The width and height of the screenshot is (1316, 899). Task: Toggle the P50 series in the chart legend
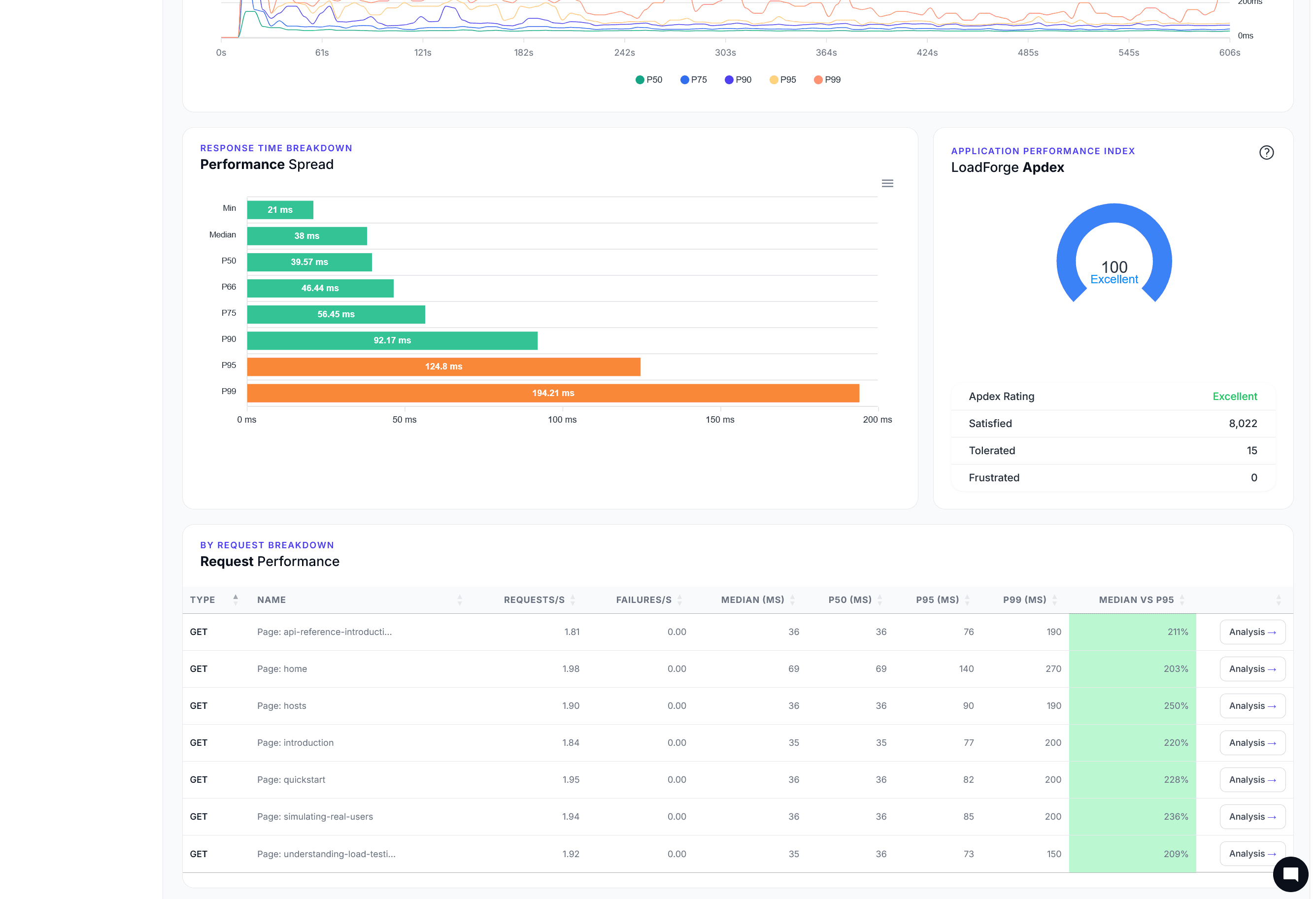[649, 79]
